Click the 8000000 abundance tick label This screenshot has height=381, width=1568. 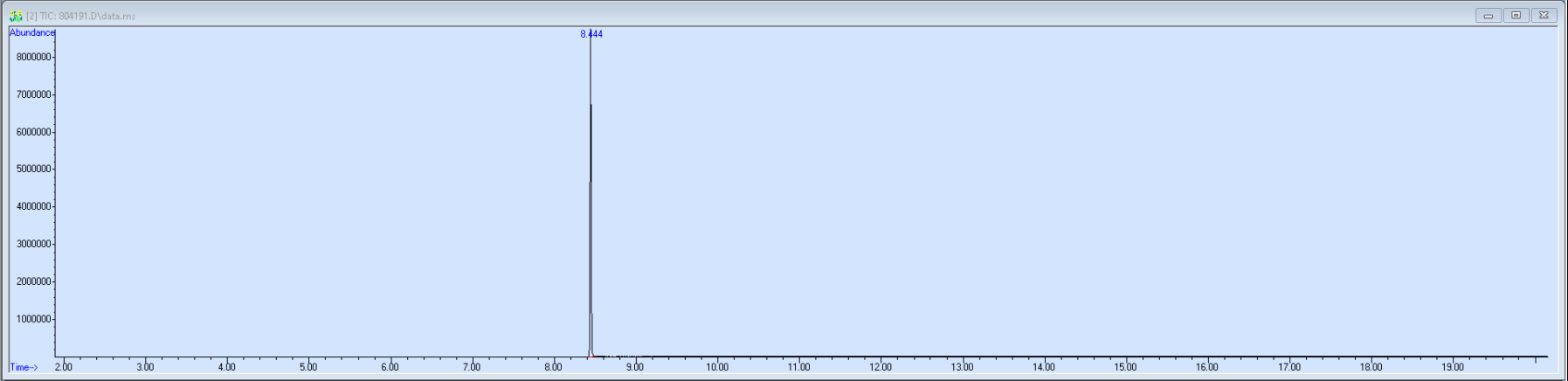click(34, 57)
